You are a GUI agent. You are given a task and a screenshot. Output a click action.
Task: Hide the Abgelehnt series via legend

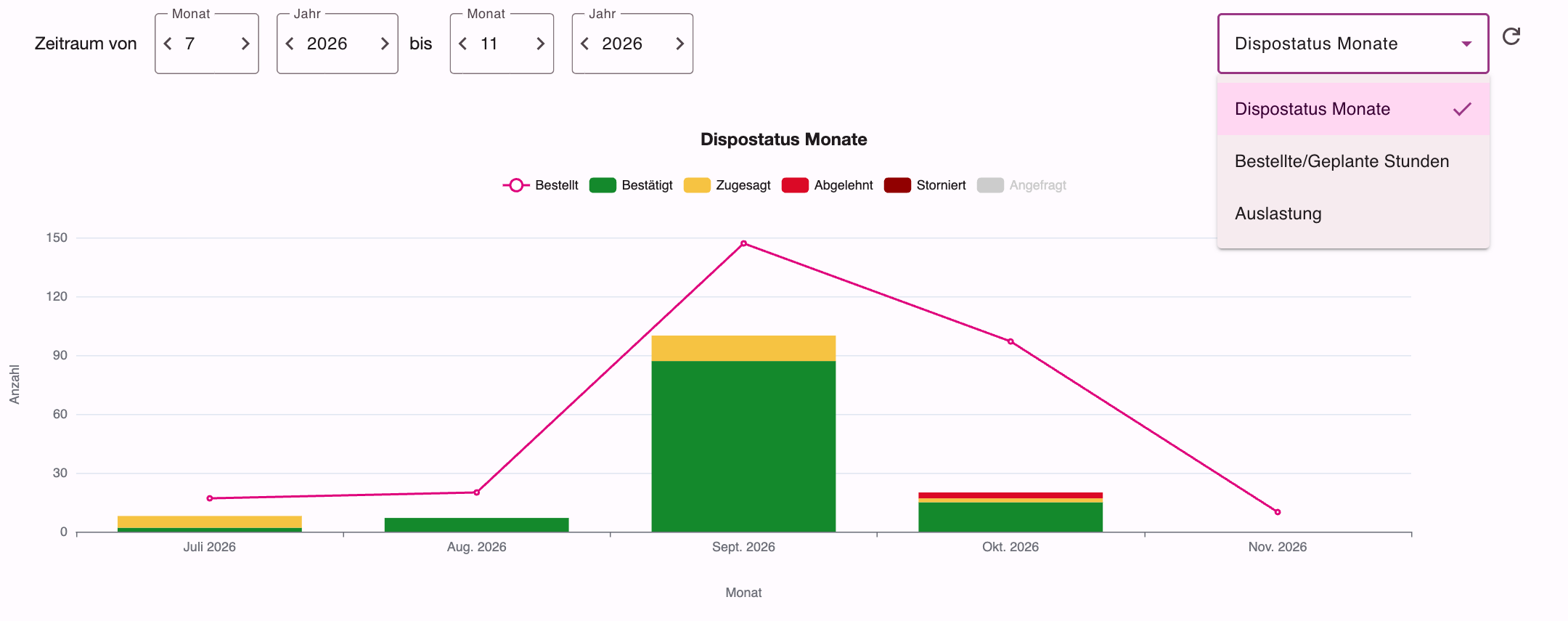coord(827,185)
